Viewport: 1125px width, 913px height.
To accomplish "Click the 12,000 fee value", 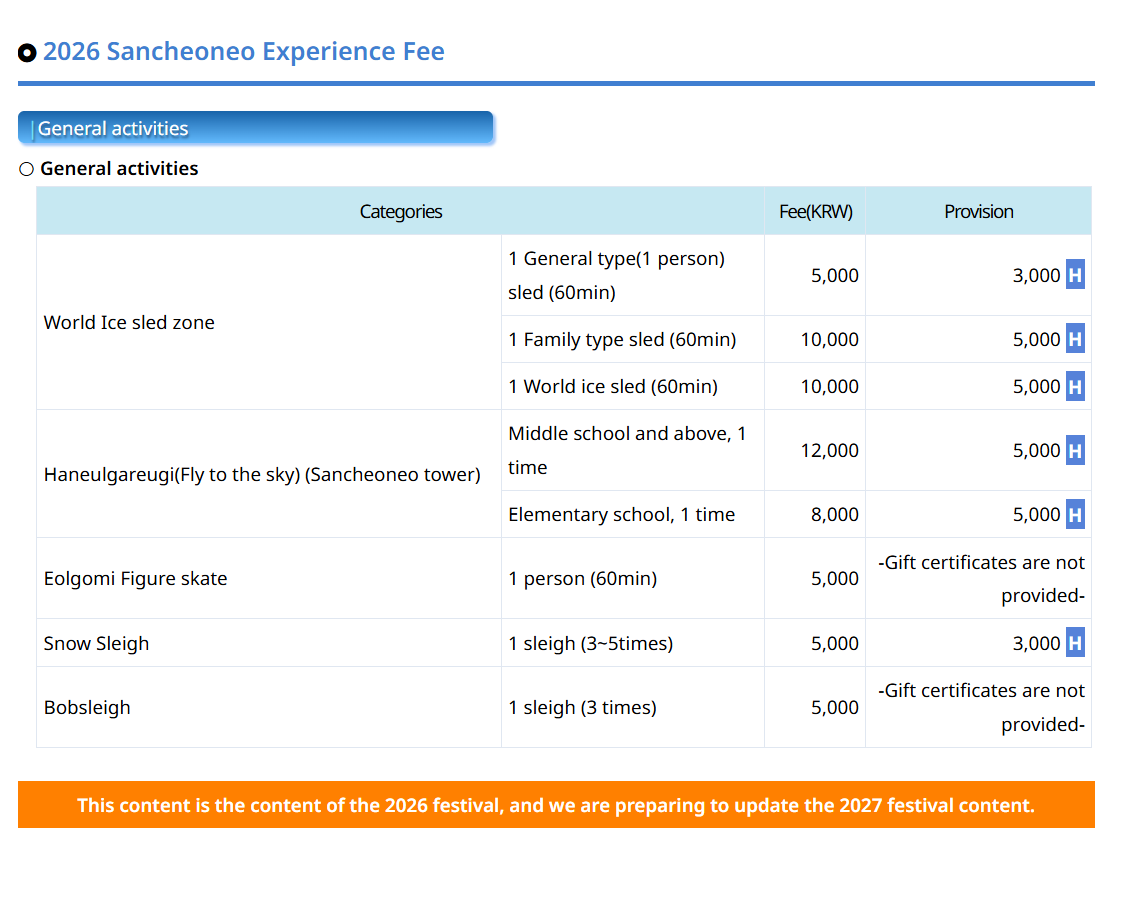I will point(829,450).
